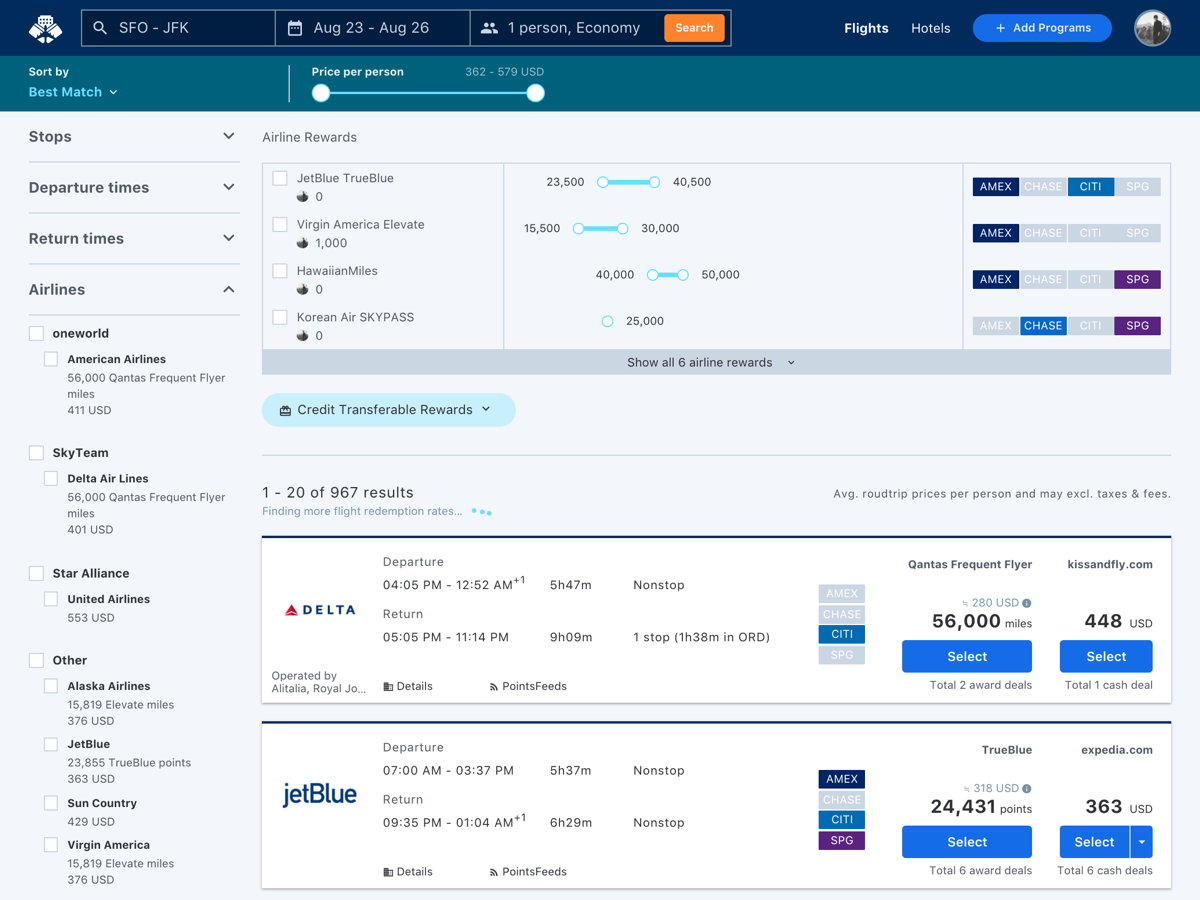Check the Virgin America Elevate rewards checkbox

pos(280,225)
